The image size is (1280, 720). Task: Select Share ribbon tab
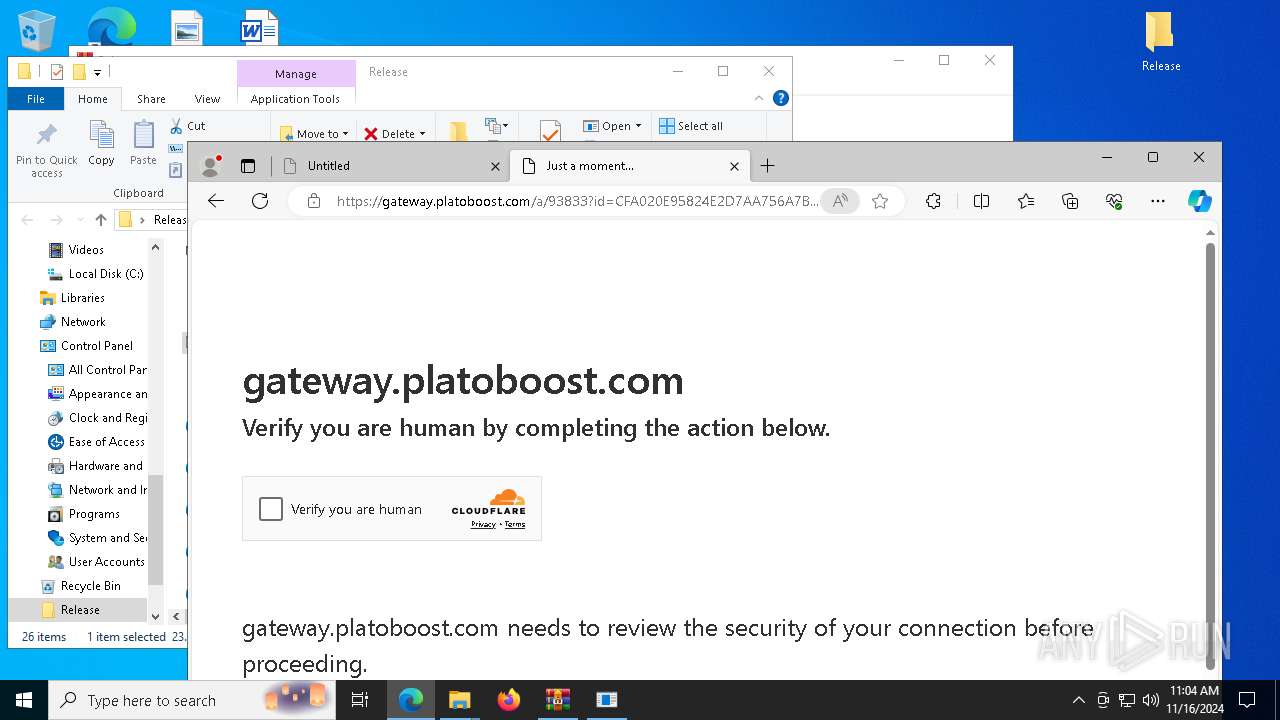click(151, 99)
